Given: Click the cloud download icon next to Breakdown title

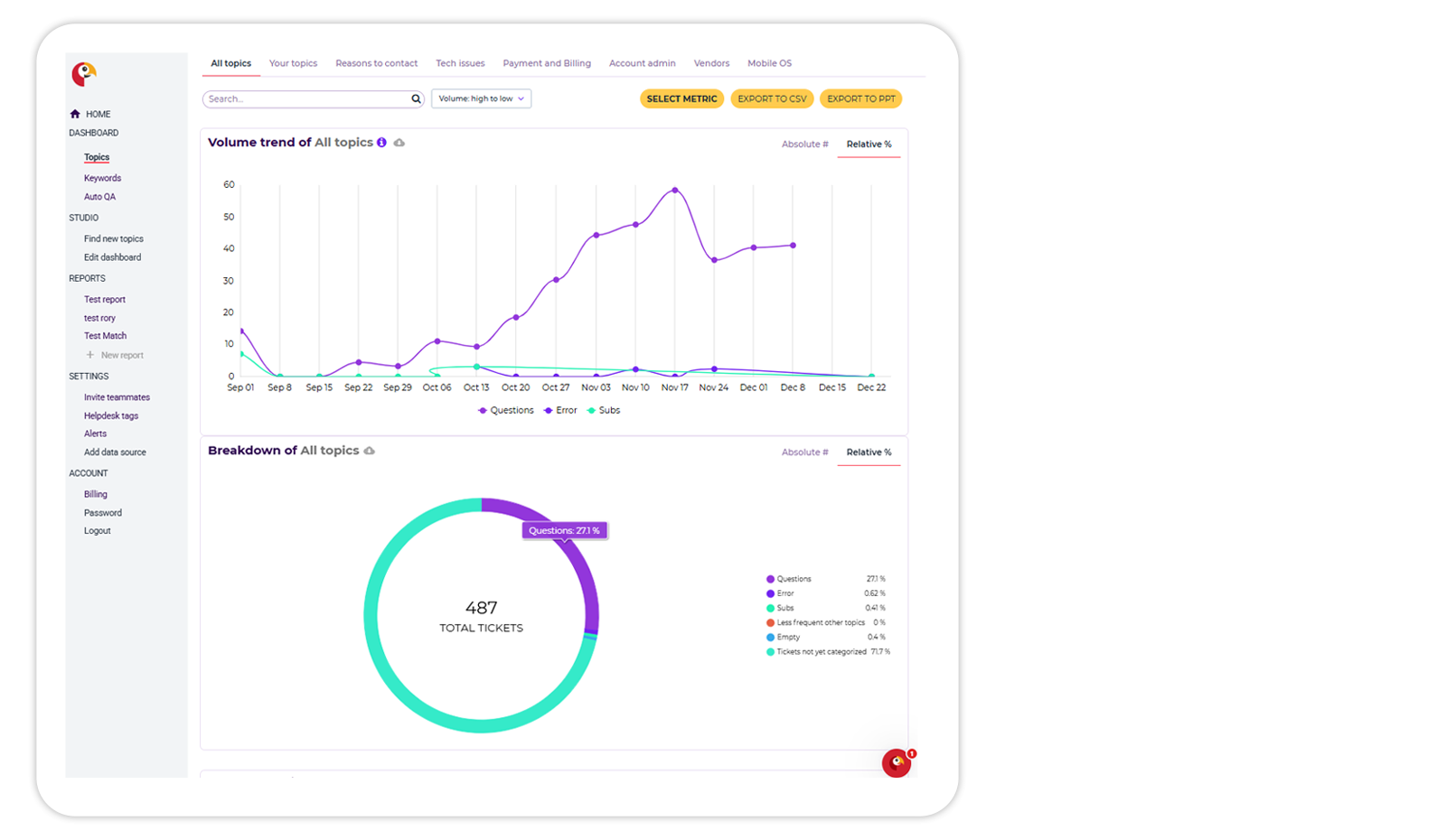Looking at the screenshot, I should coord(370,451).
